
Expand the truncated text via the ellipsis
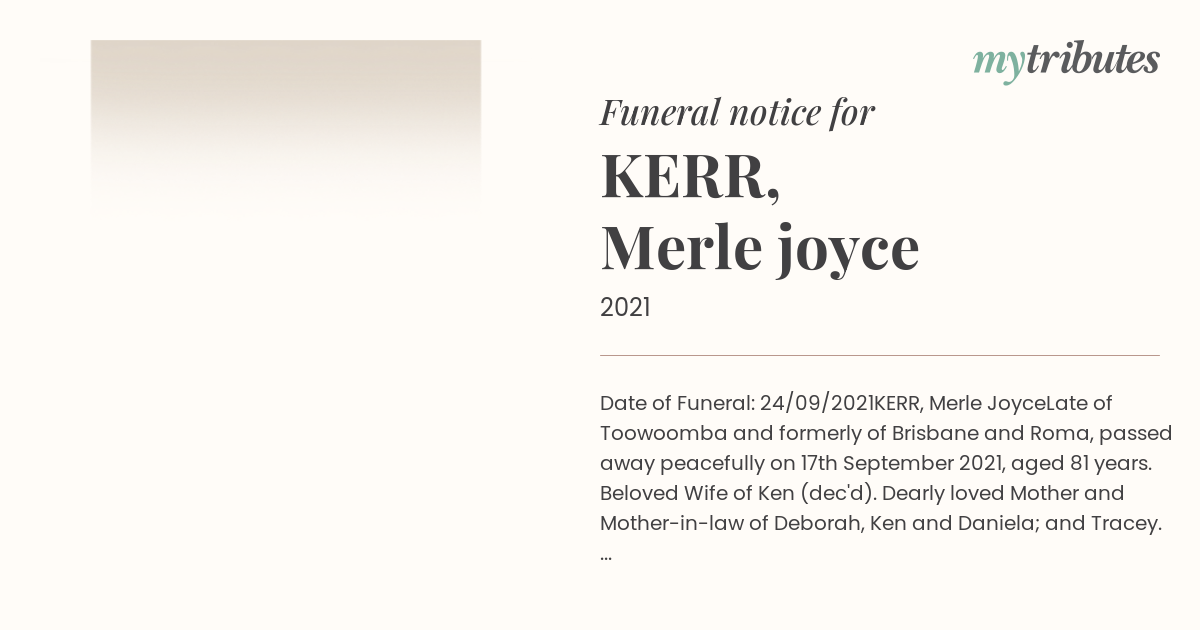pos(606,555)
